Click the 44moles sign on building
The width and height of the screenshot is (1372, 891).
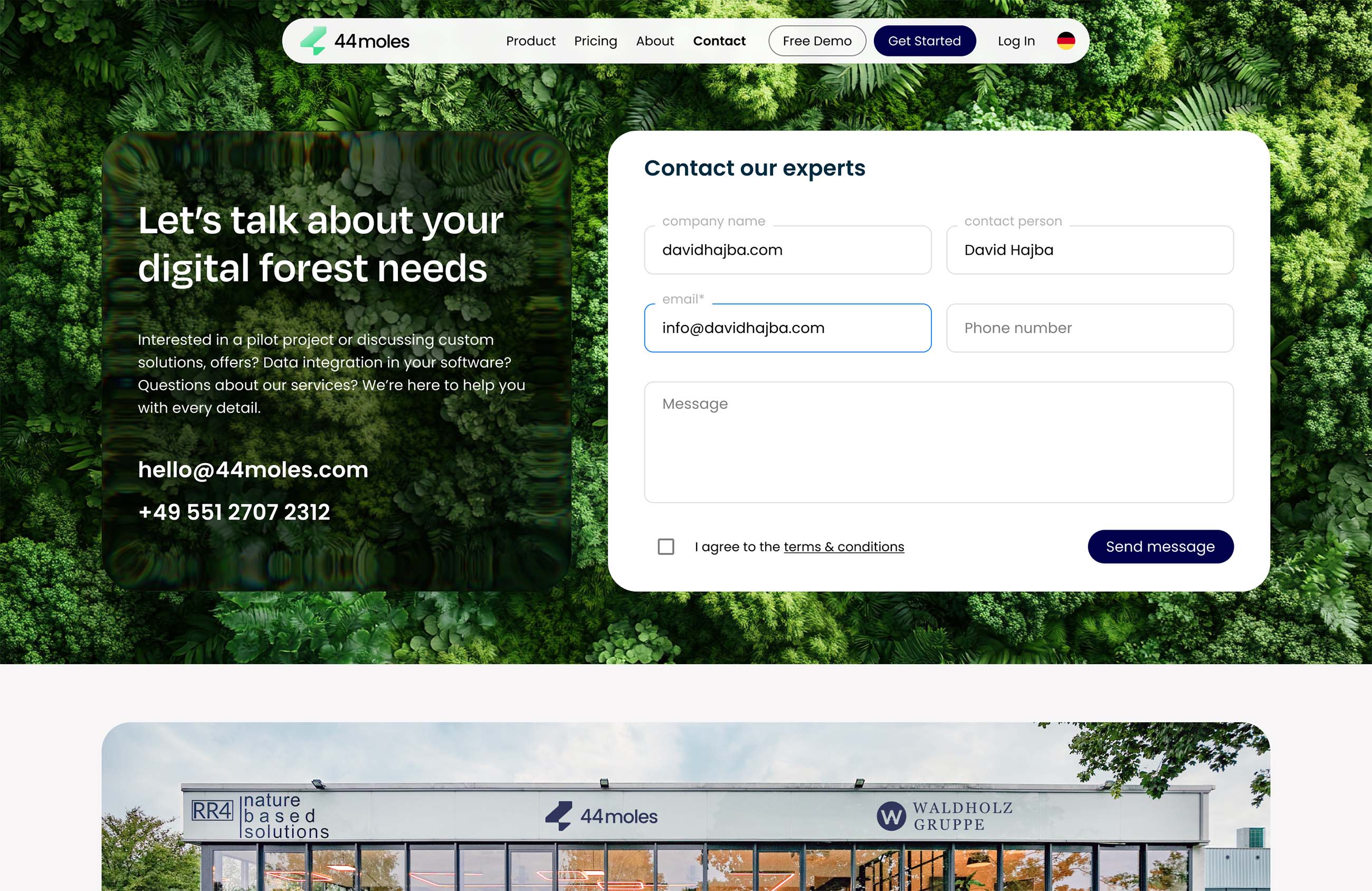point(601,816)
